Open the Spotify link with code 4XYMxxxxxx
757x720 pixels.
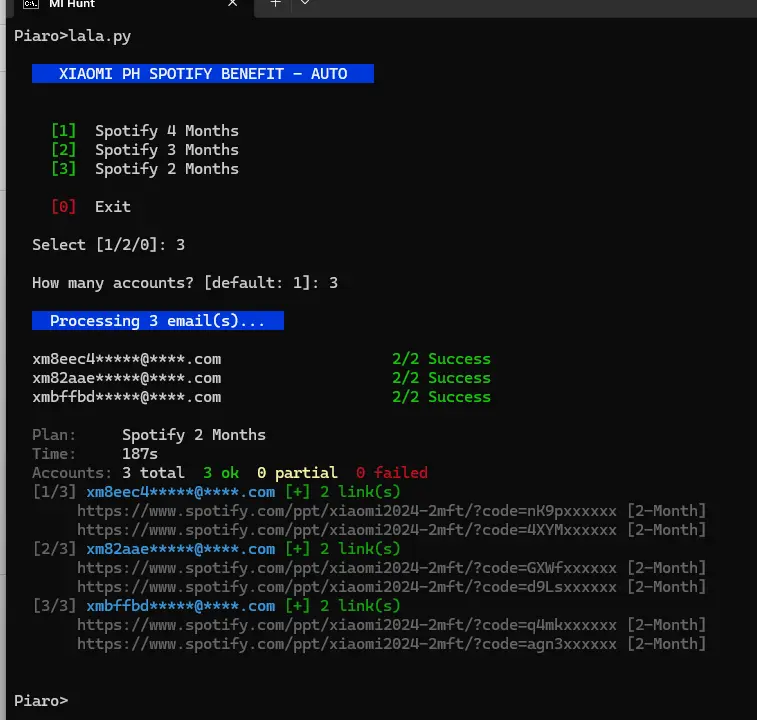point(347,530)
